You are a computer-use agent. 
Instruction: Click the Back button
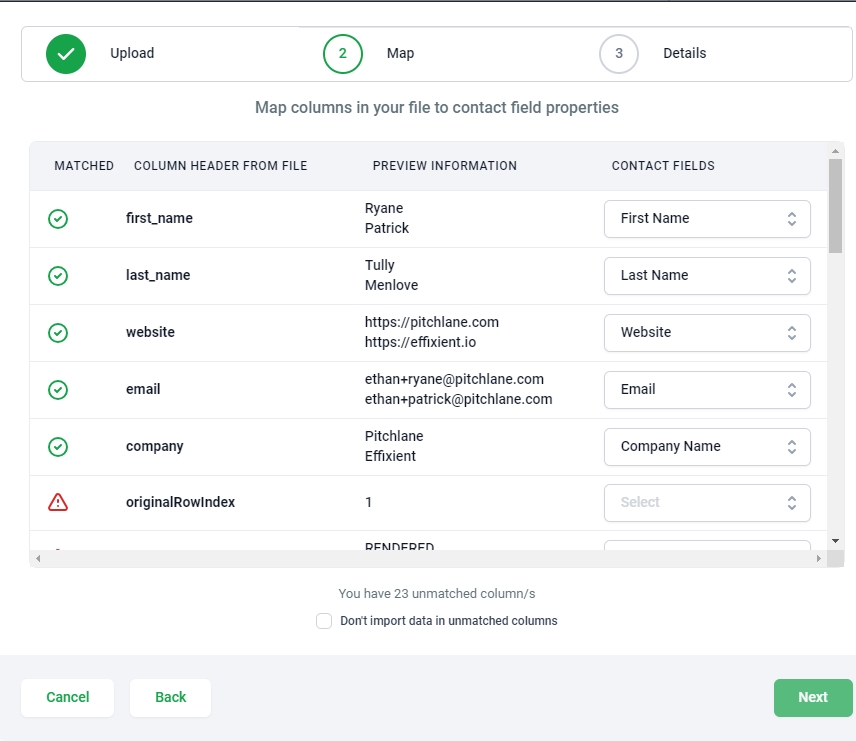[x=170, y=698]
